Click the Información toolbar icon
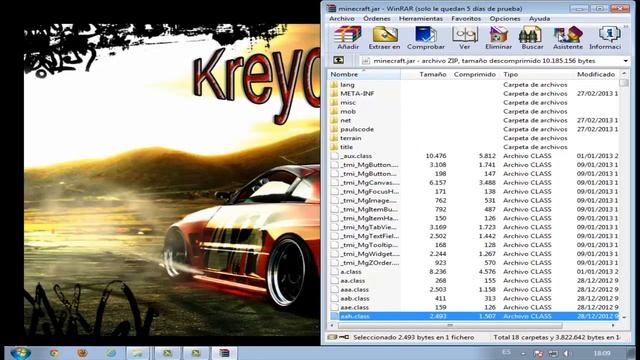The width and height of the screenshot is (640, 360). pyautogui.click(x=606, y=38)
